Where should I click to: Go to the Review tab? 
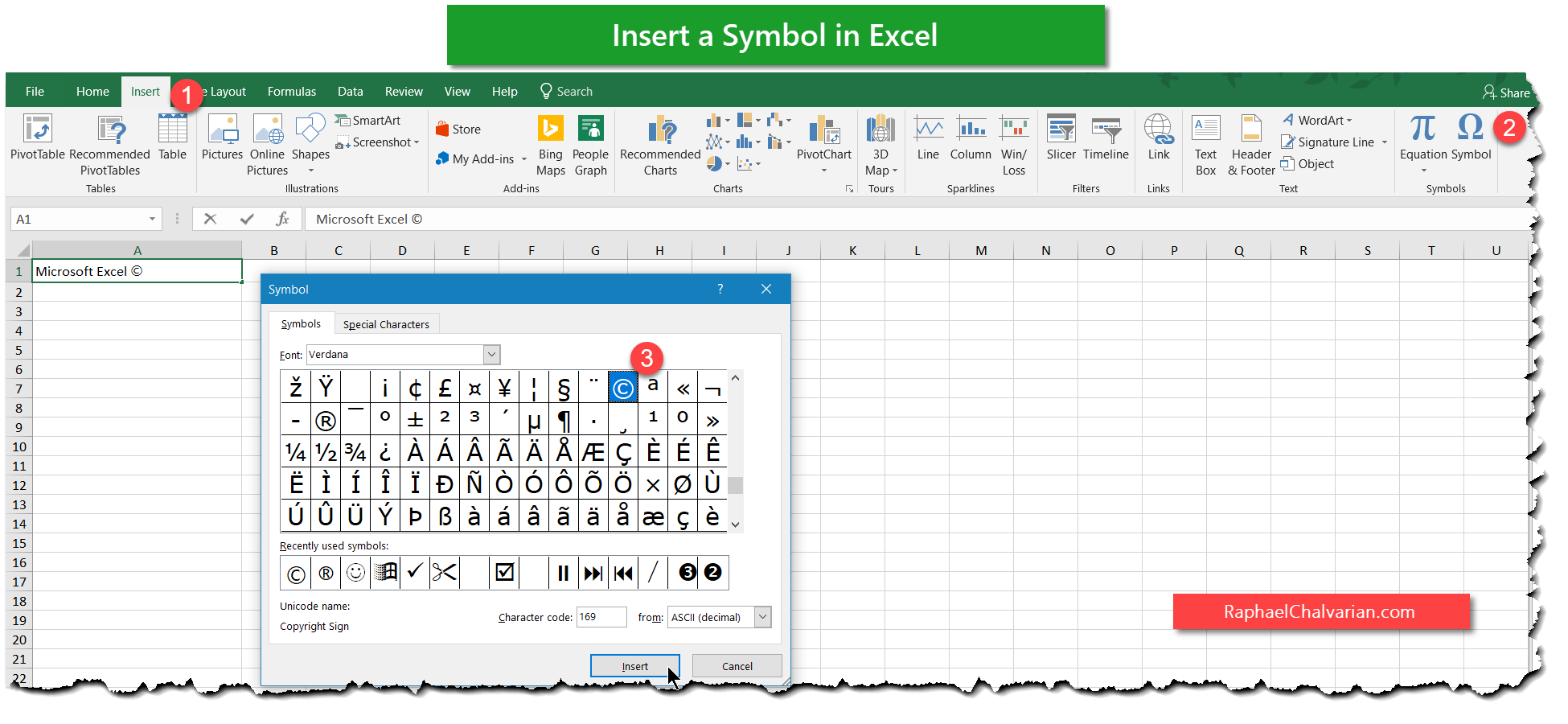404,92
